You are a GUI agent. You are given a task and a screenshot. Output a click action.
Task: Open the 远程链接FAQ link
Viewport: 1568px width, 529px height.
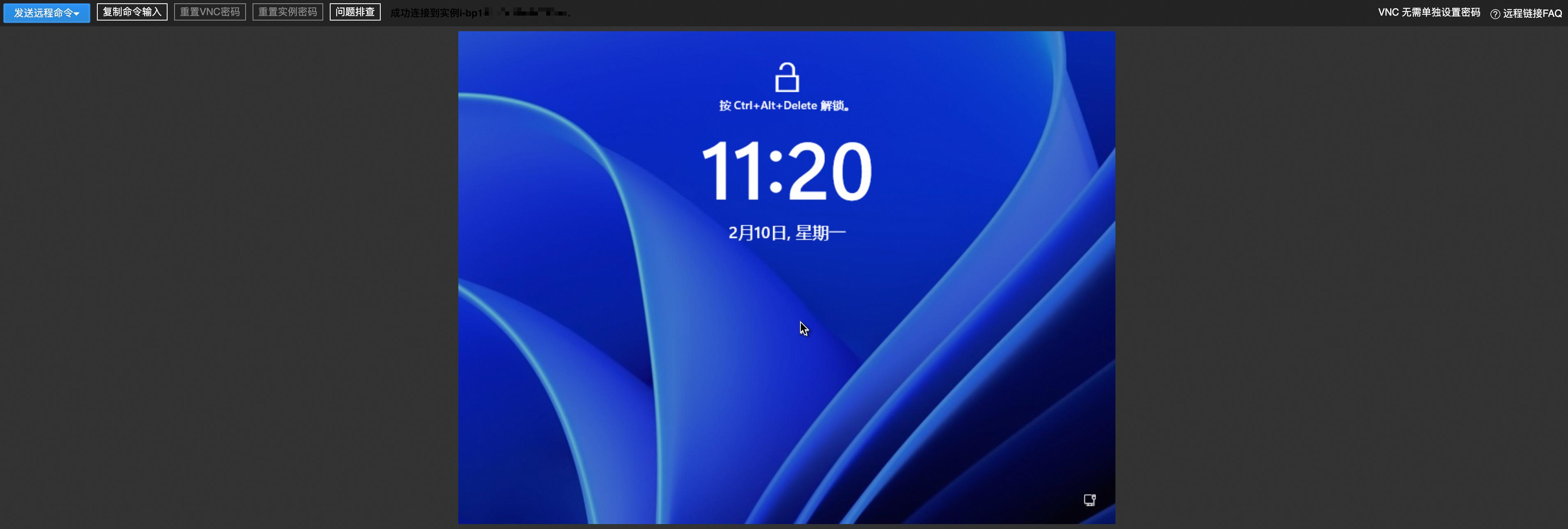tap(1532, 14)
